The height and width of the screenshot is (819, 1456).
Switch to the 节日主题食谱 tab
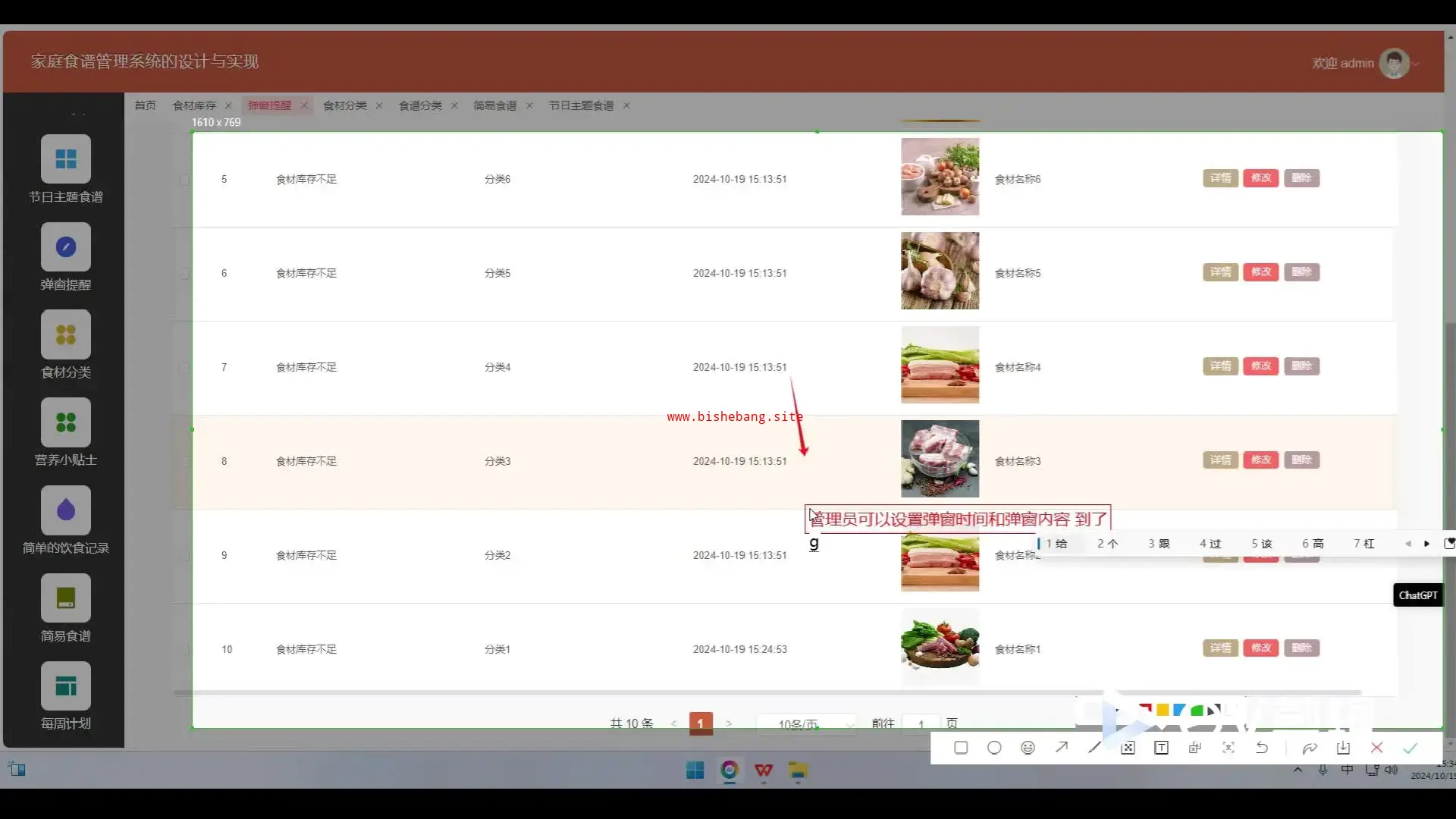coord(581,105)
